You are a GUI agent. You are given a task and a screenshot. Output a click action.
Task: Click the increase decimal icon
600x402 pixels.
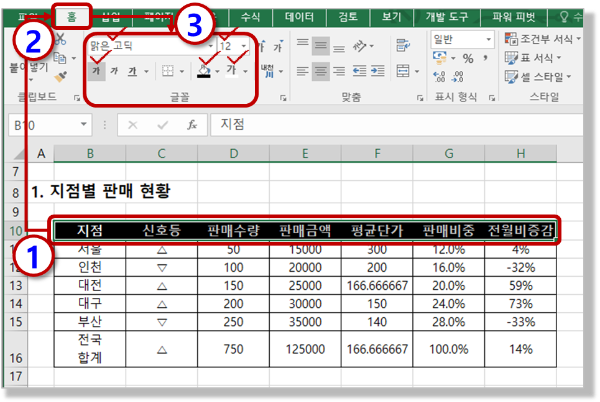[439, 77]
